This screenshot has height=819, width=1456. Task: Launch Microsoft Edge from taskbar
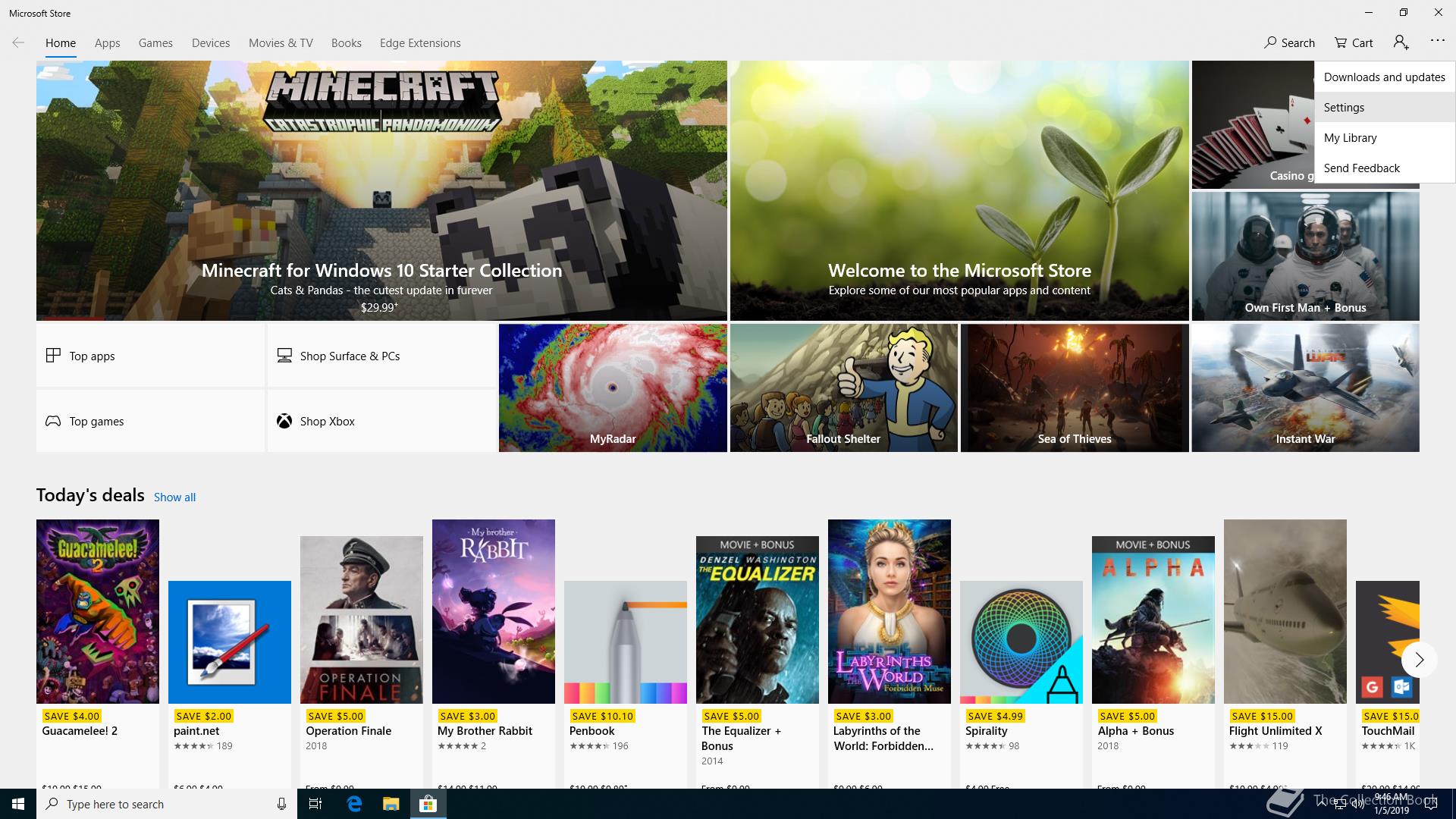tap(354, 804)
